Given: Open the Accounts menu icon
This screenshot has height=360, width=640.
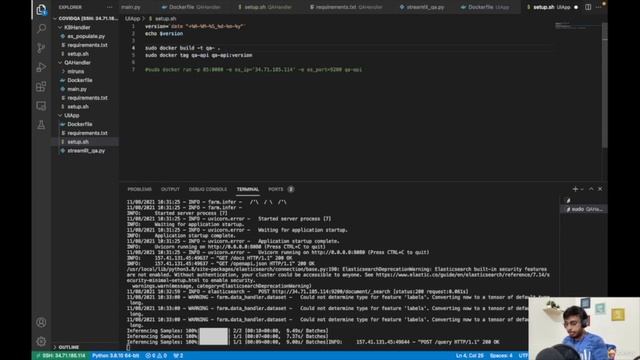Looking at the screenshot, I should point(41,322).
